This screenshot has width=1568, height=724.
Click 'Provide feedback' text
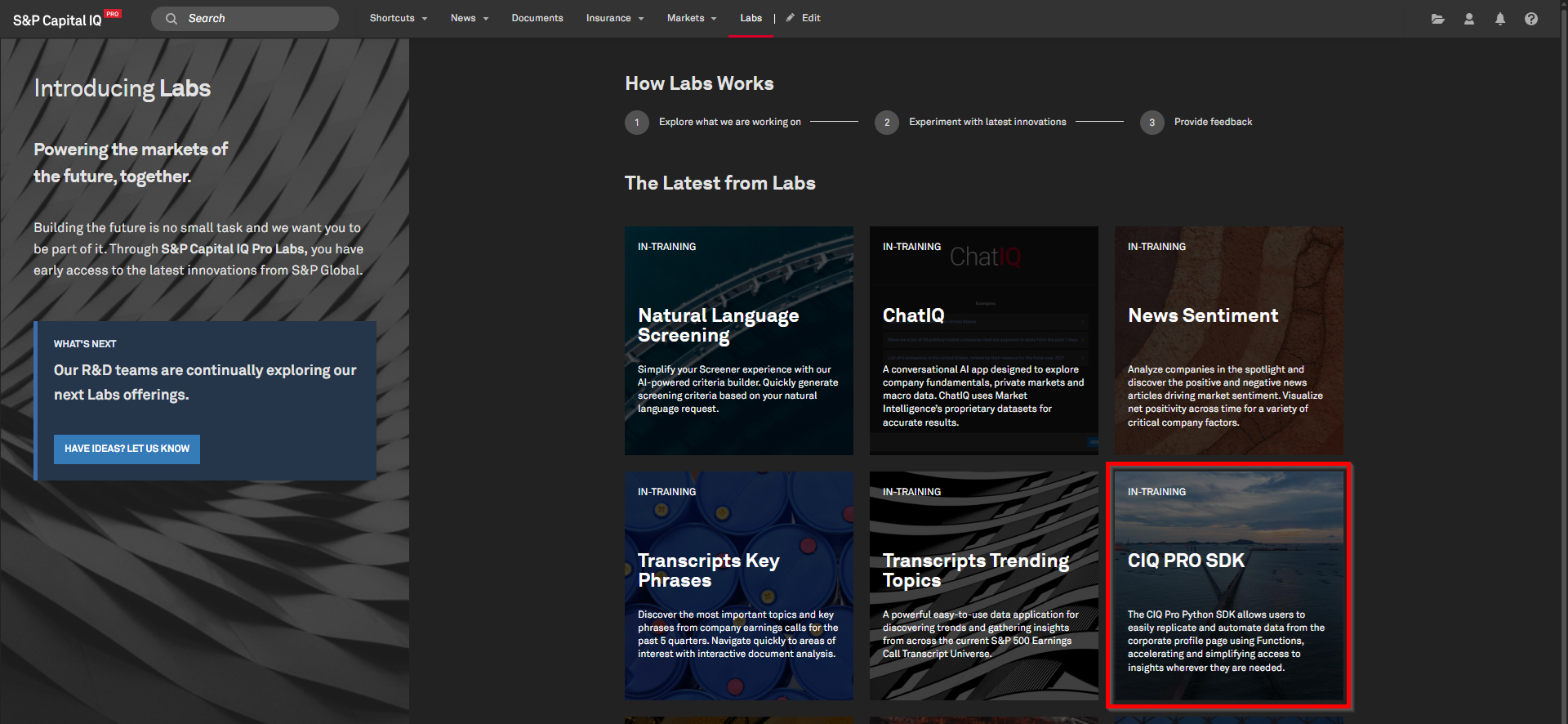pos(1213,122)
